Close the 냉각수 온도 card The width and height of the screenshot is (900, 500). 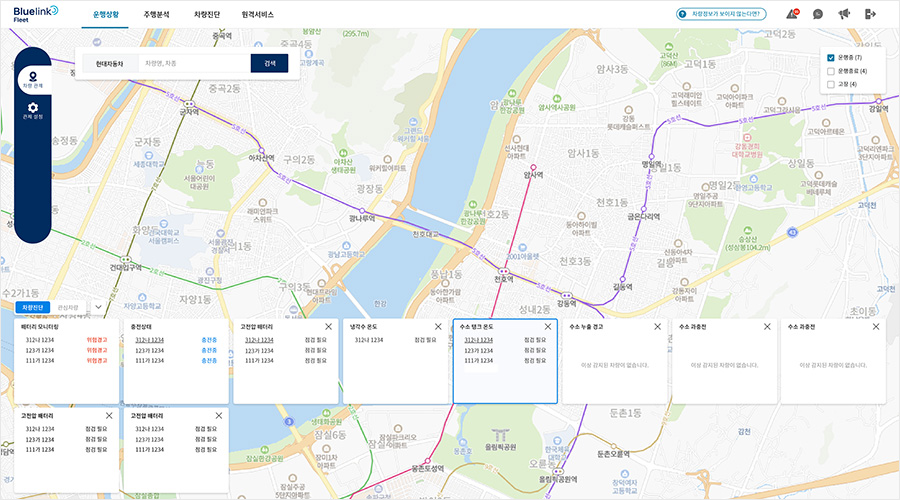point(438,327)
